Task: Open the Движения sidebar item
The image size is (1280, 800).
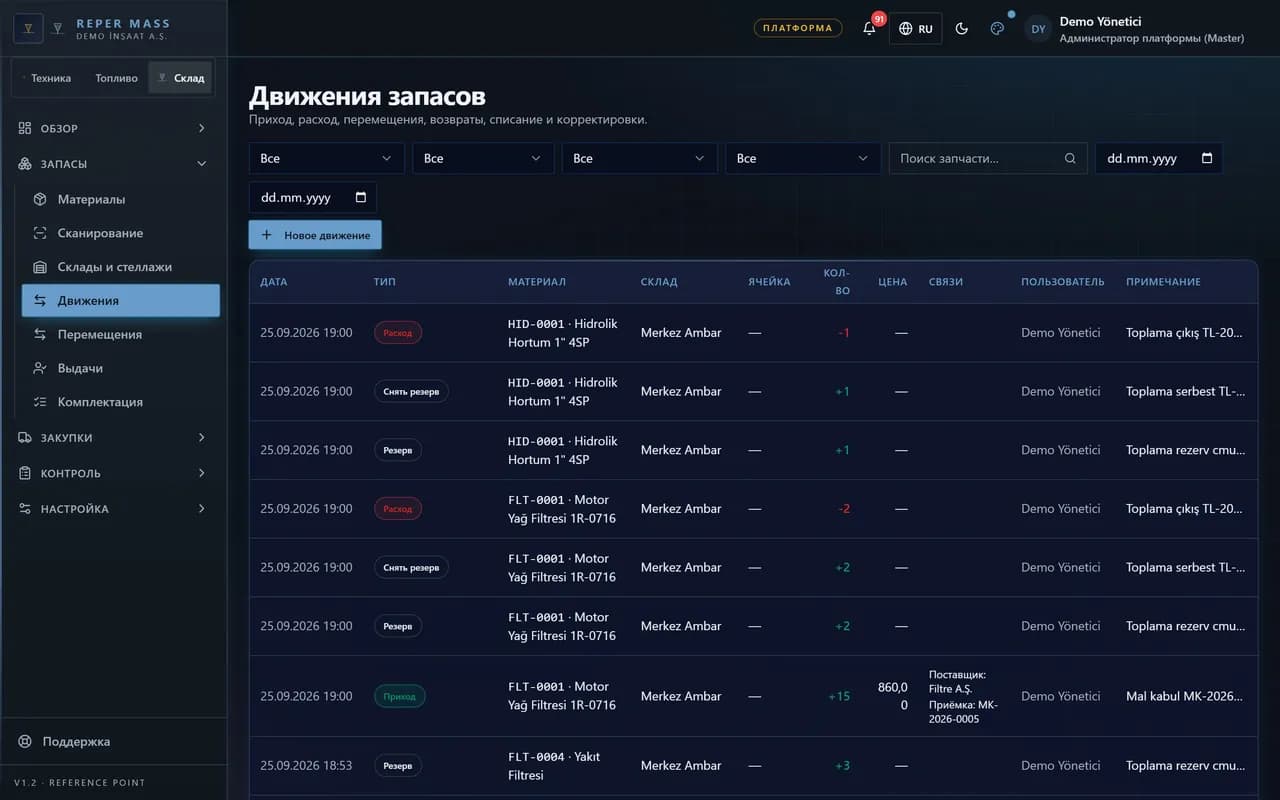Action: pos(121,301)
